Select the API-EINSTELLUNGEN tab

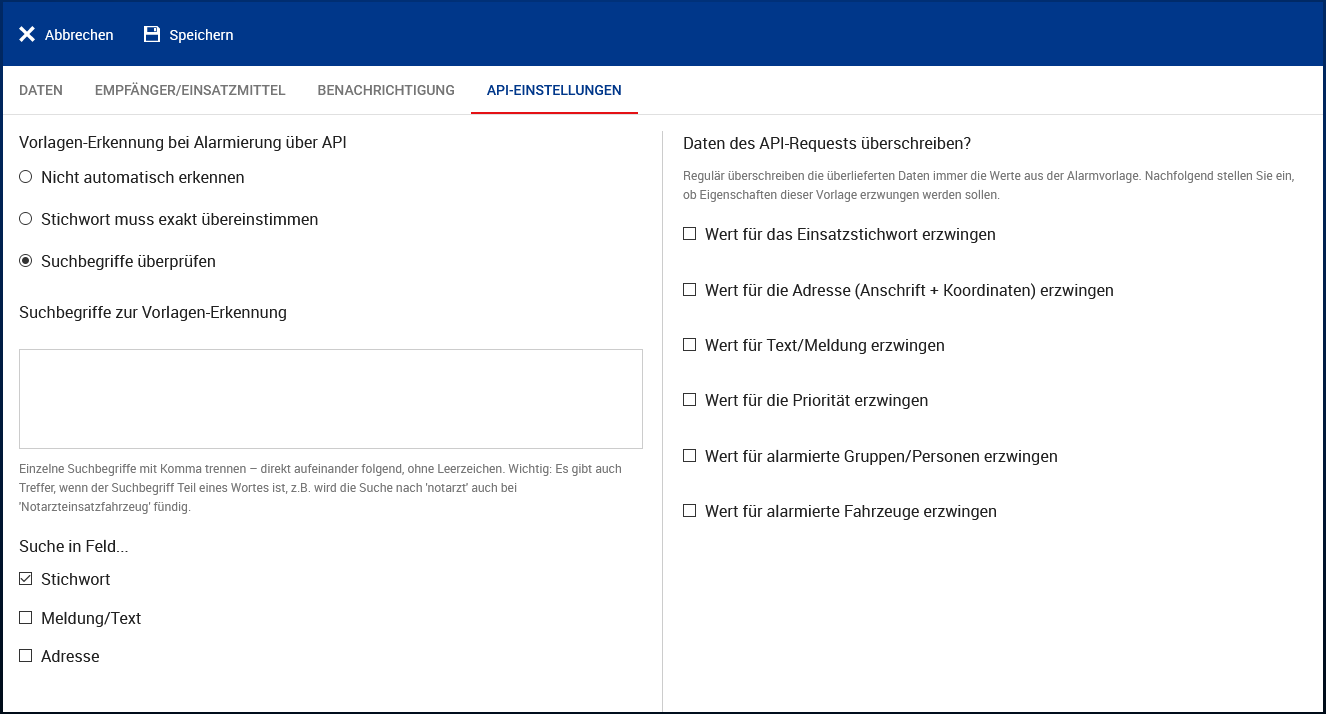(x=554, y=90)
